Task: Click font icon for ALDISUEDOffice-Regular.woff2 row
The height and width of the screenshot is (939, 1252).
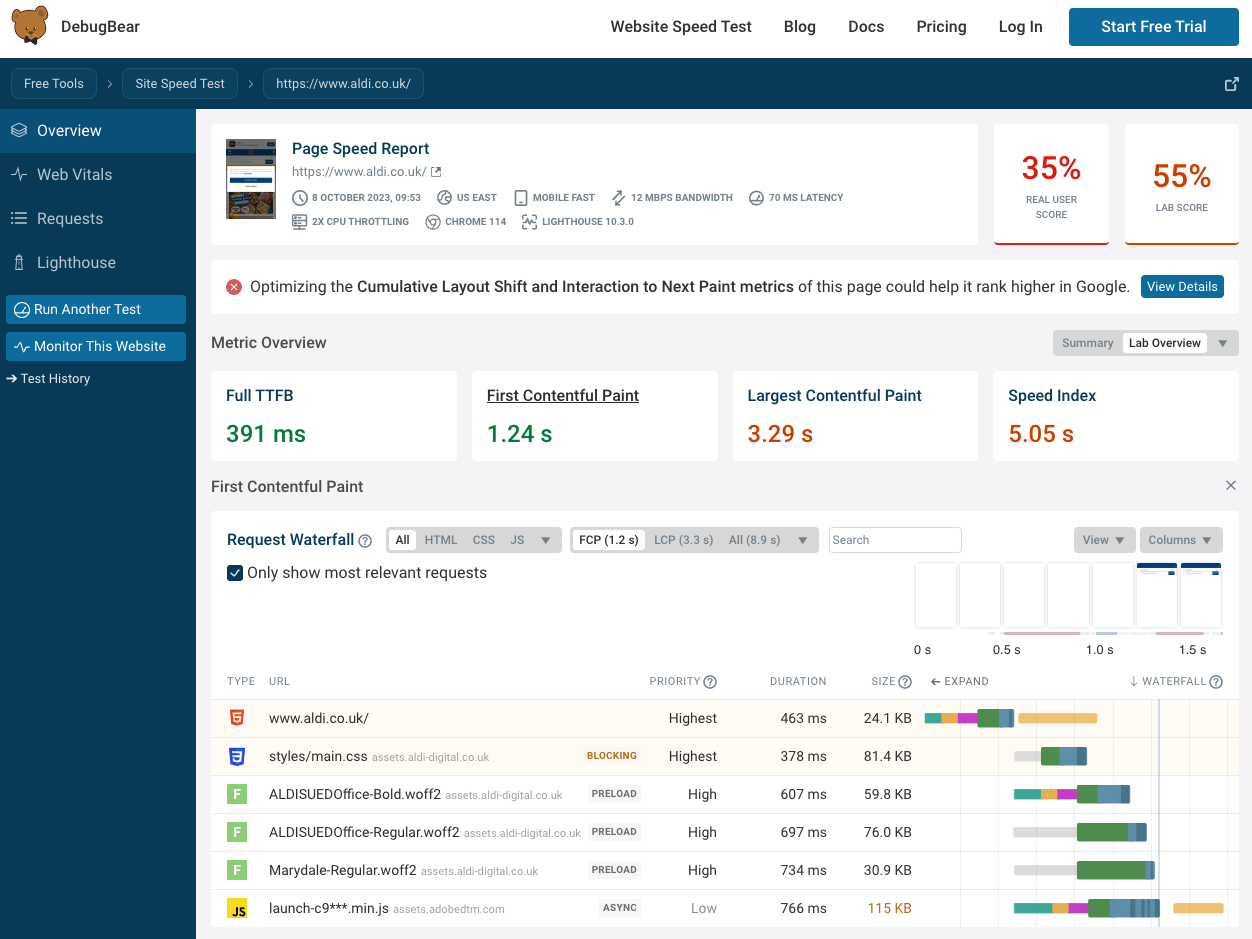Action: pyautogui.click(x=237, y=832)
